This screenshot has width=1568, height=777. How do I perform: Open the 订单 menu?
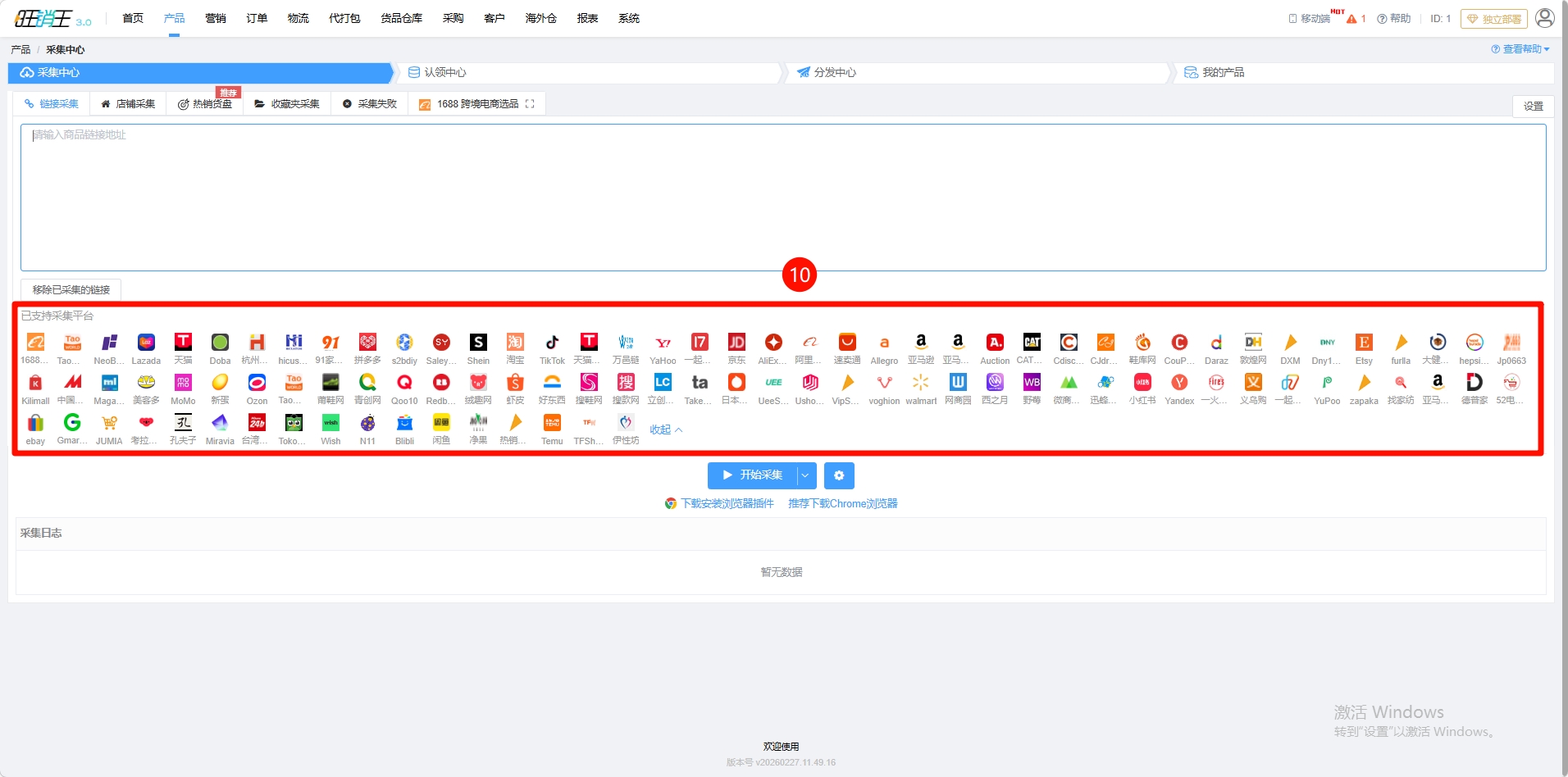[257, 18]
